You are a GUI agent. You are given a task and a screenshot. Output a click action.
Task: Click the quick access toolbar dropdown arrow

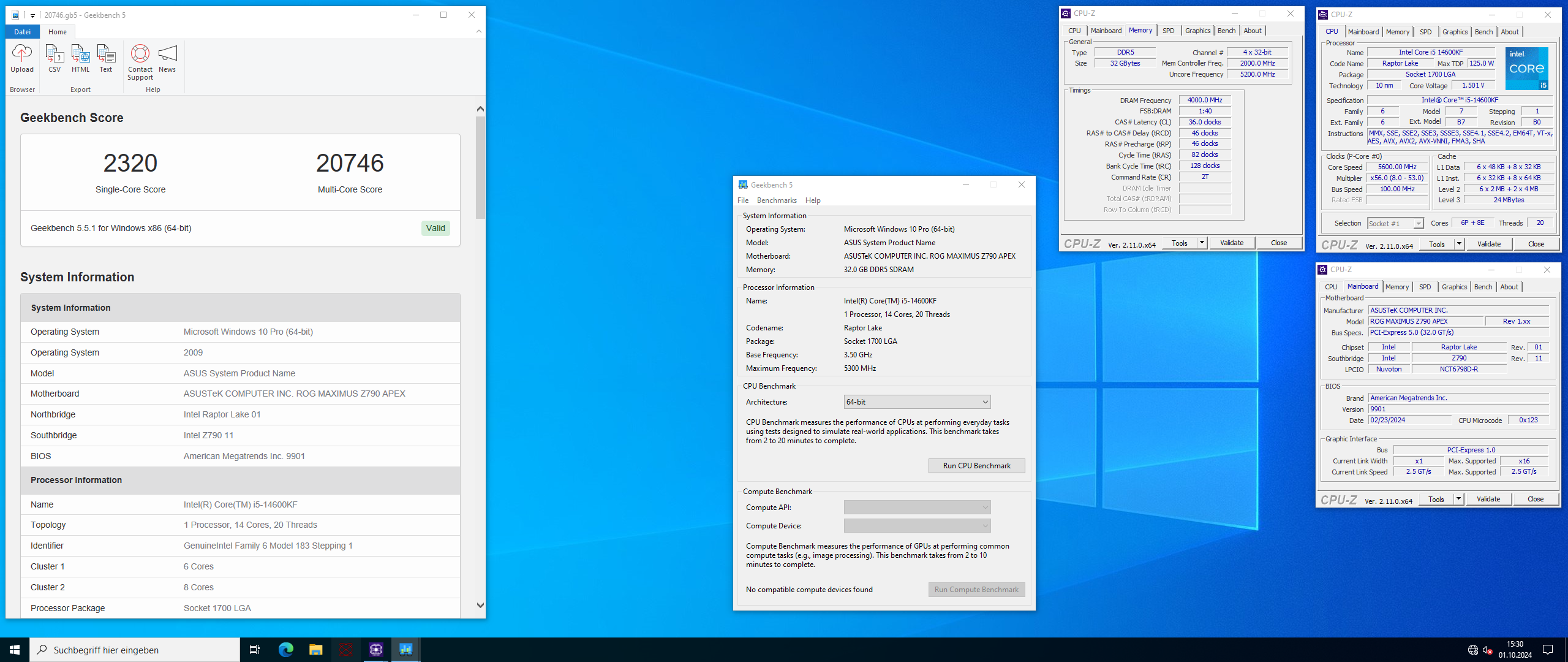(x=32, y=15)
